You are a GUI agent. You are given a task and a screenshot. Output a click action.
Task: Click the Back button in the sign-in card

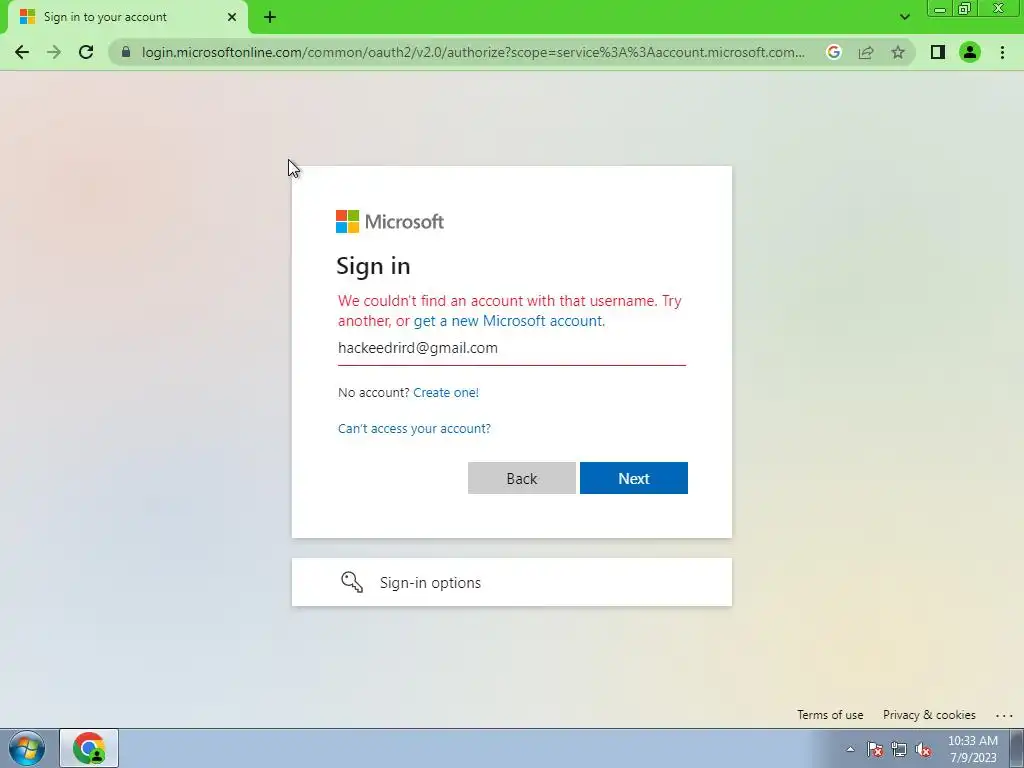[x=522, y=478]
